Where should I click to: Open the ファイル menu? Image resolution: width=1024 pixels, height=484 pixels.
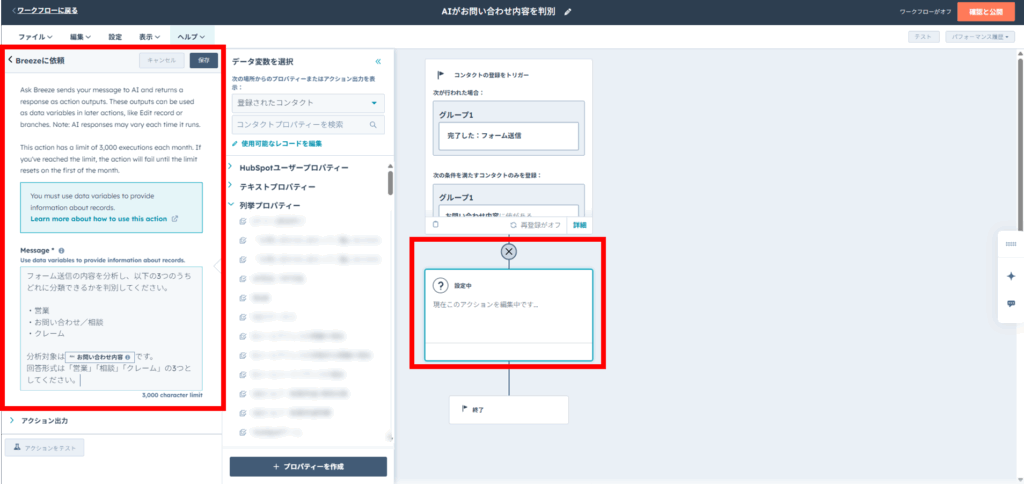[35, 37]
